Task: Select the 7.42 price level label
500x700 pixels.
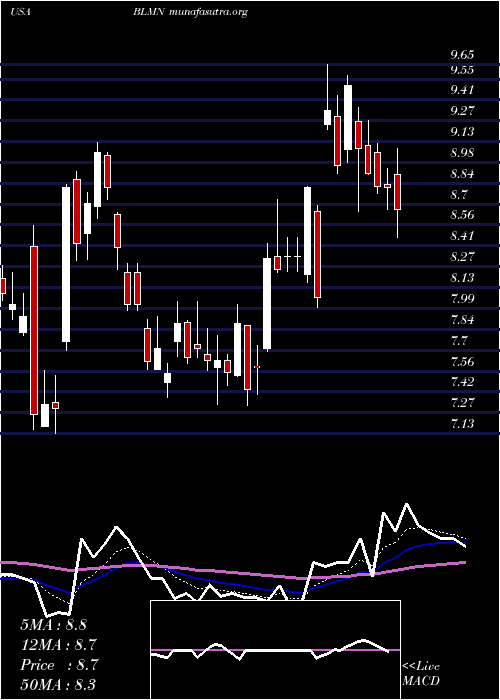Action: pos(462,382)
